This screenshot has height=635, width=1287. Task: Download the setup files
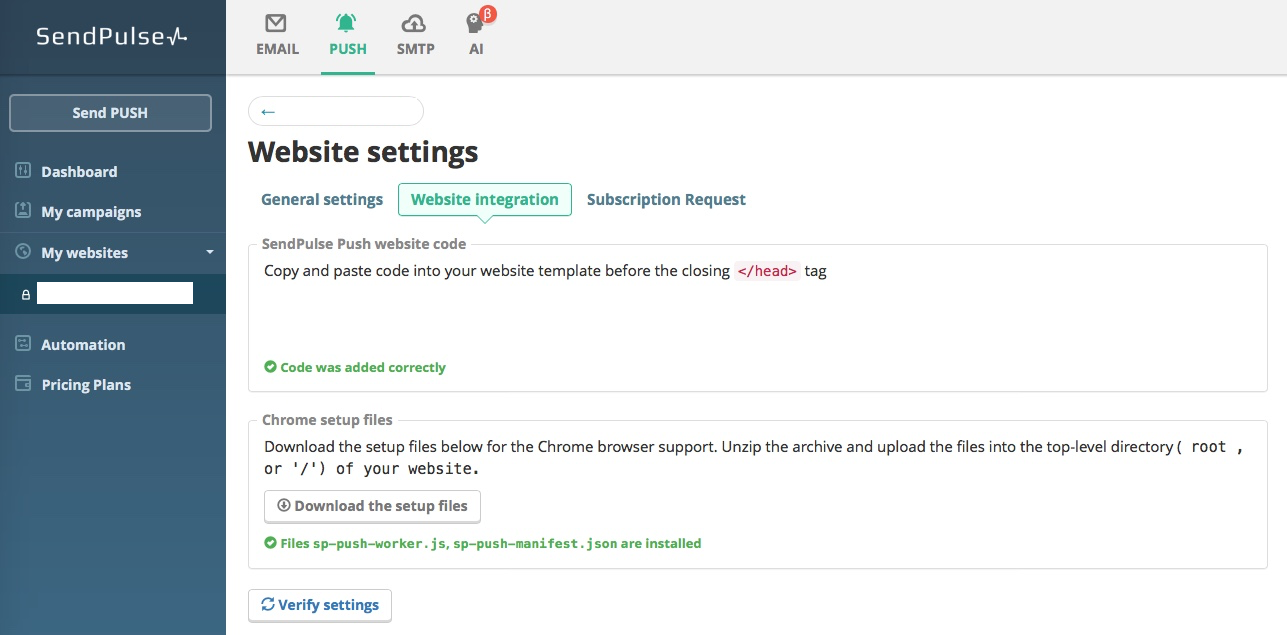tap(372, 506)
